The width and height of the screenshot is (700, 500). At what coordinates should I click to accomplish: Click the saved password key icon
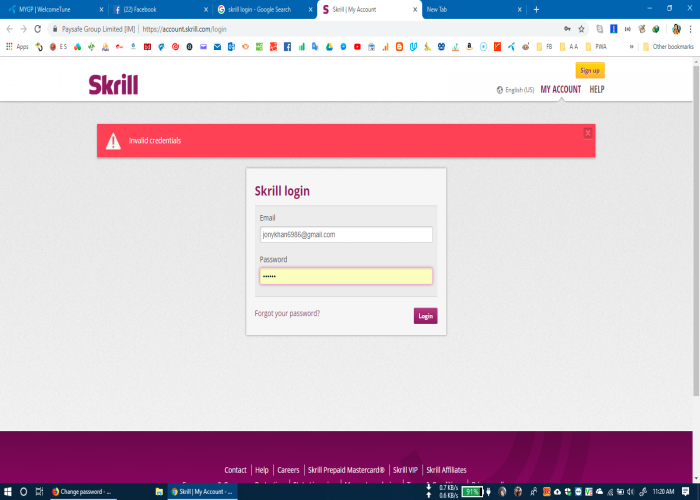point(567,29)
